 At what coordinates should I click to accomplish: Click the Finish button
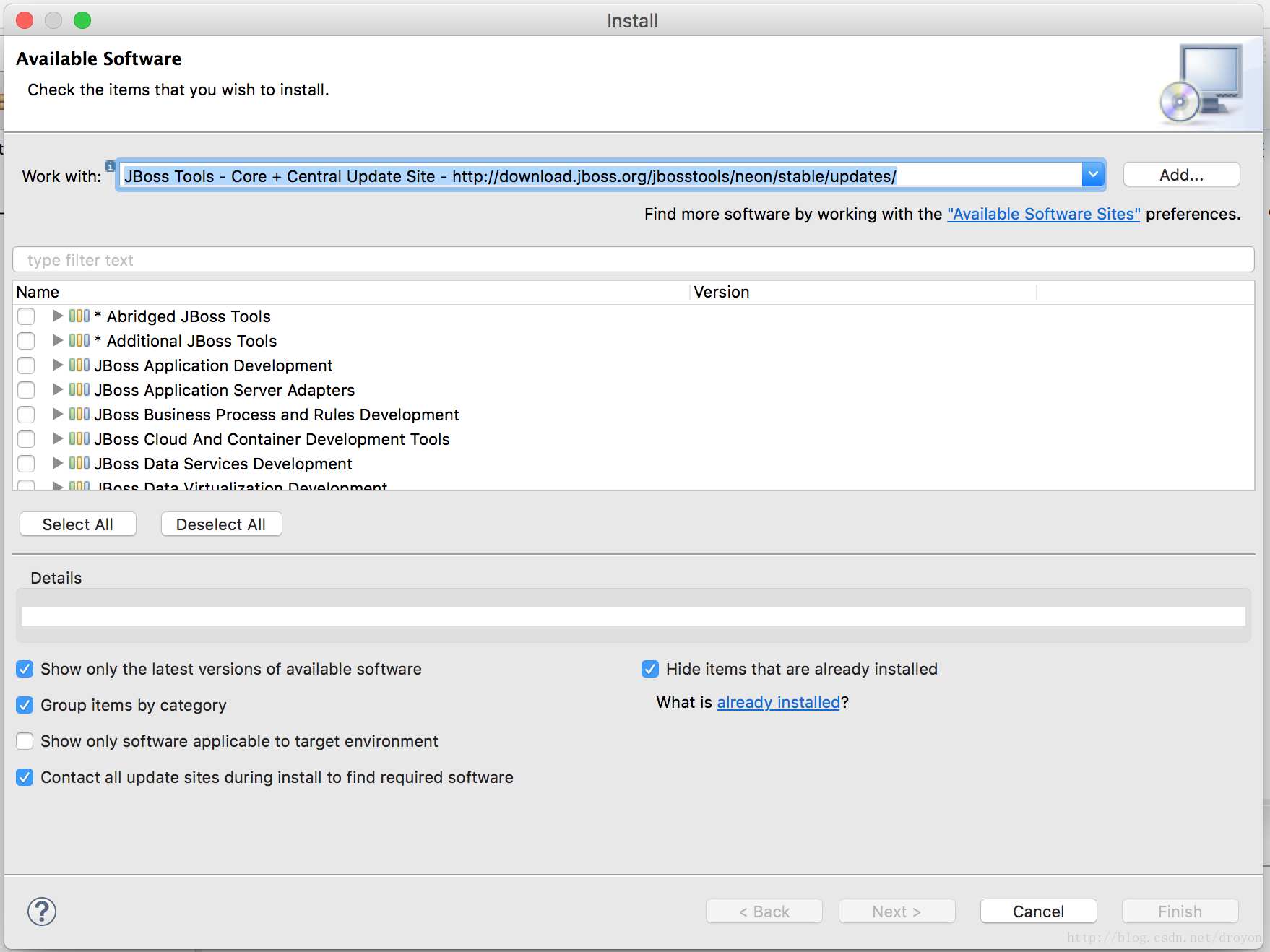pyautogui.click(x=1180, y=912)
